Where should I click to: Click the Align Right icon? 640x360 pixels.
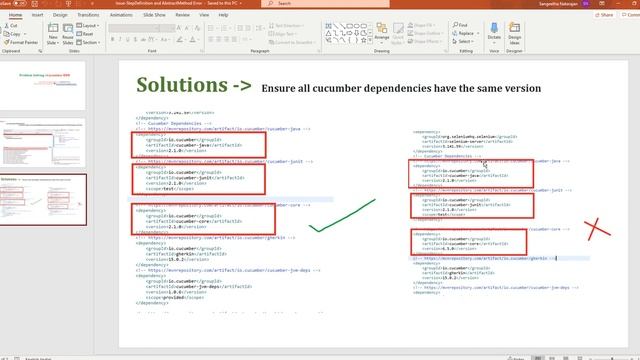pyautogui.click(x=226, y=40)
